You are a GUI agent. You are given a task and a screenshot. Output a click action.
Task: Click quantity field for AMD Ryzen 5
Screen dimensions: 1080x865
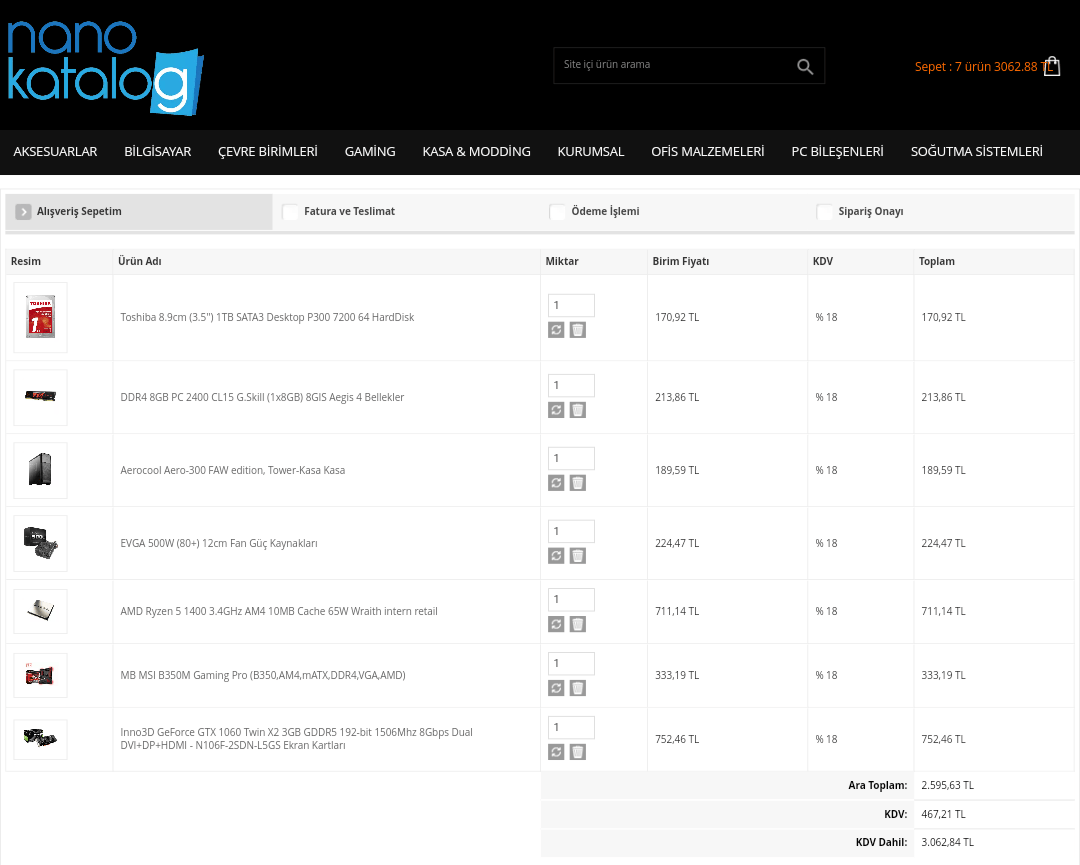(x=571, y=599)
